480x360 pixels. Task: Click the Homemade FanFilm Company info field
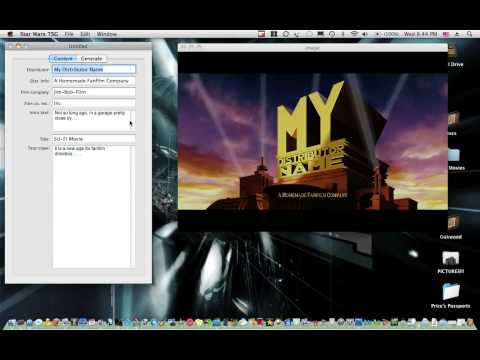[94, 81]
